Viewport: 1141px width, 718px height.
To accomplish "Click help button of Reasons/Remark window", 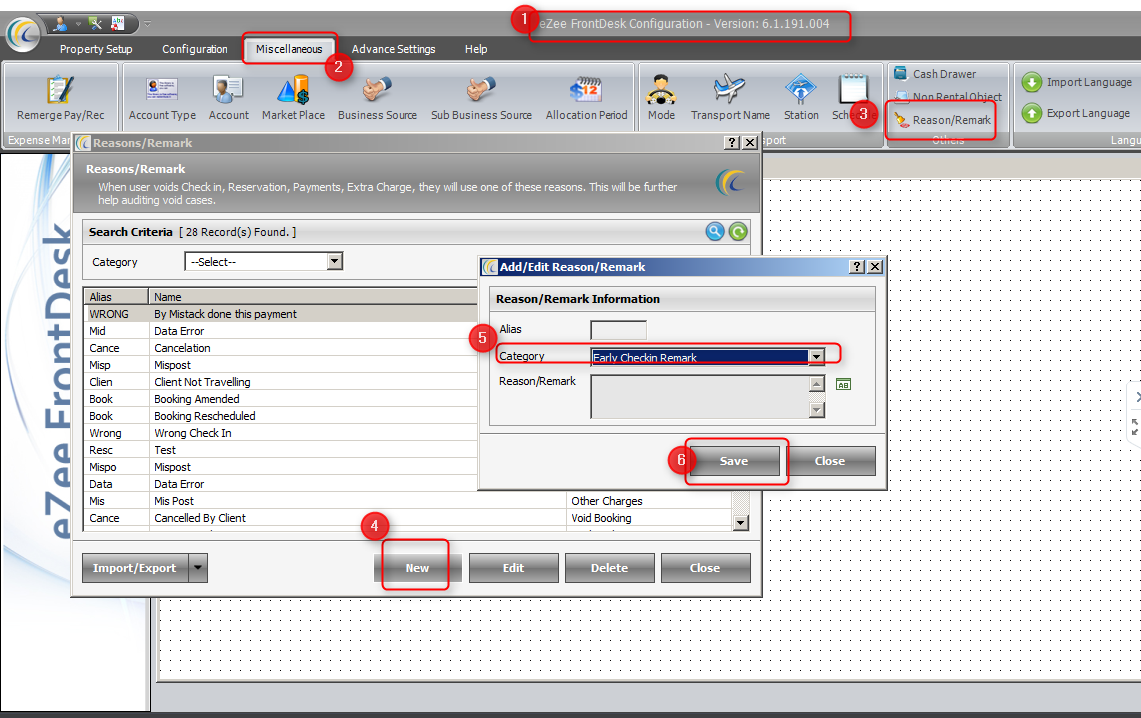I will [x=732, y=143].
